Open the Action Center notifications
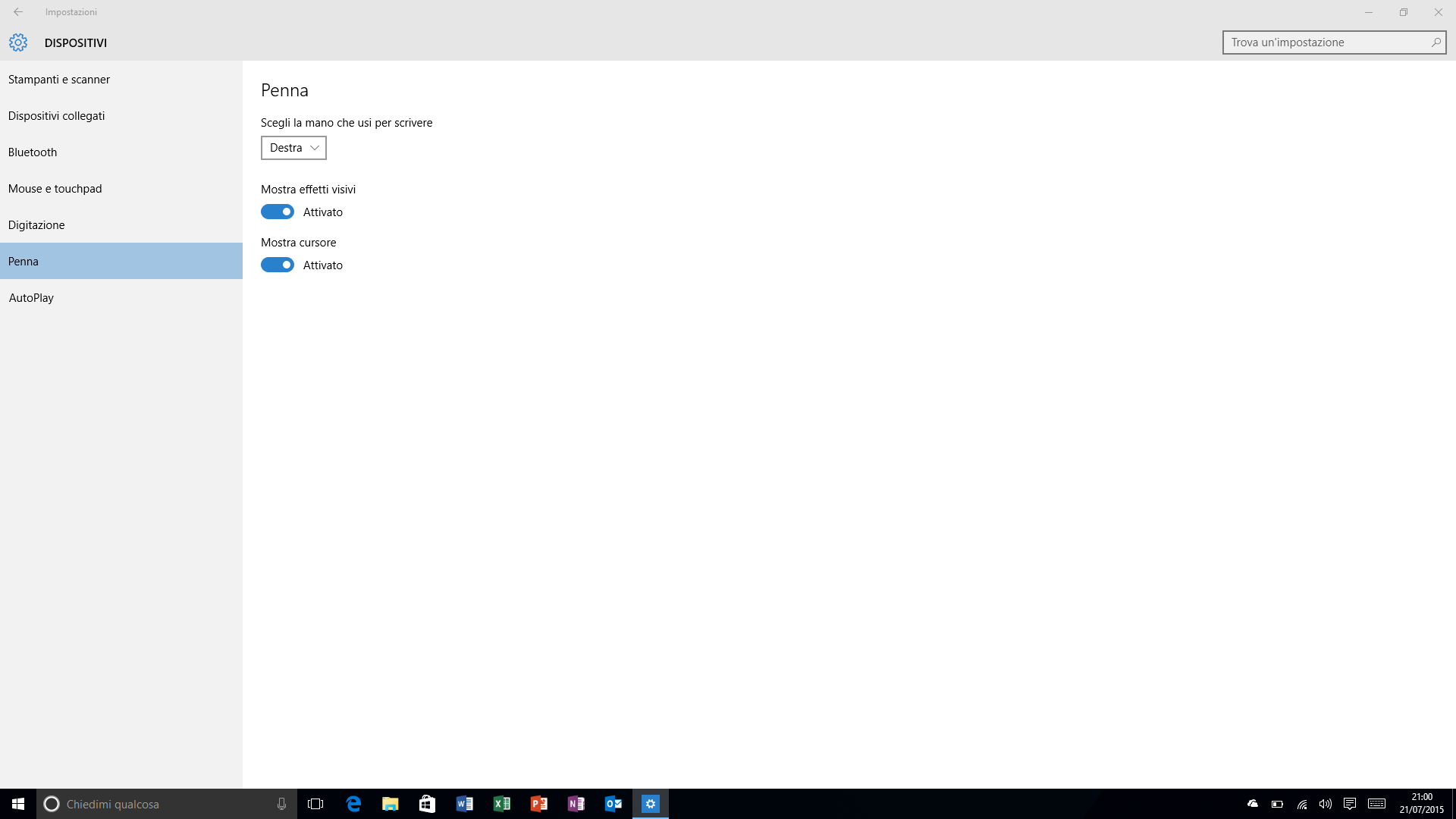 click(x=1350, y=804)
